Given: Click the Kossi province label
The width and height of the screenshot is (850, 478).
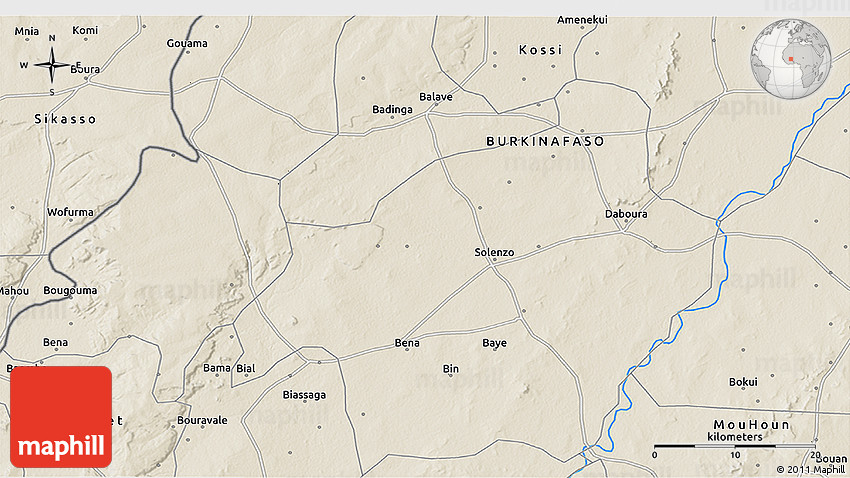Looking at the screenshot, I should point(541,50).
